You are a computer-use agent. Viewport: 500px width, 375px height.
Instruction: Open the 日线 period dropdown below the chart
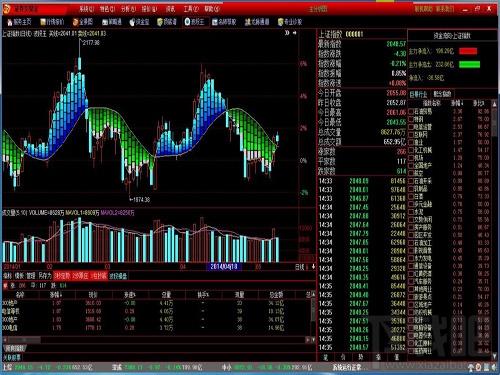tap(300, 267)
